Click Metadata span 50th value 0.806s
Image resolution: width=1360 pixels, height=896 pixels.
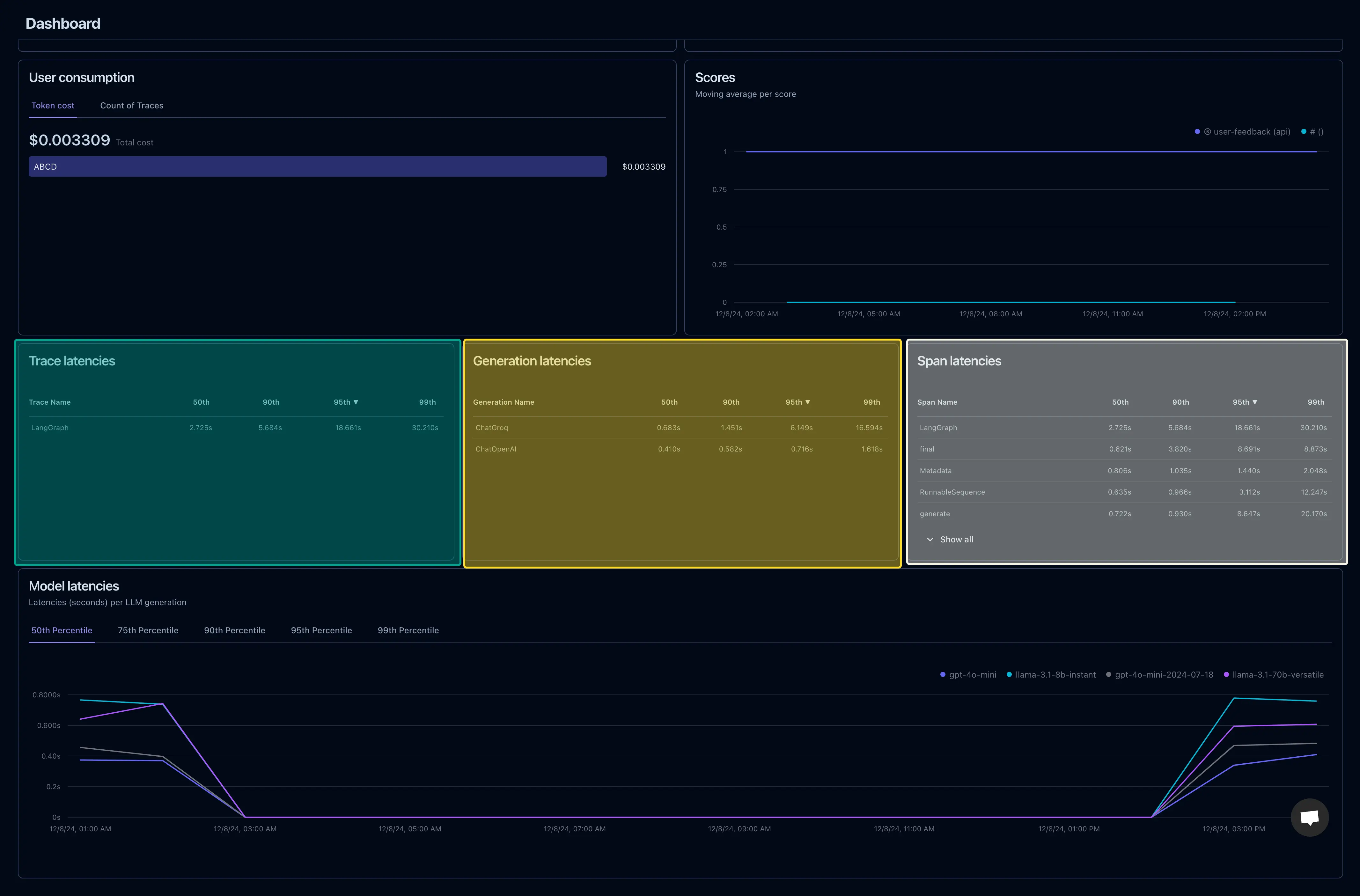click(x=1120, y=471)
